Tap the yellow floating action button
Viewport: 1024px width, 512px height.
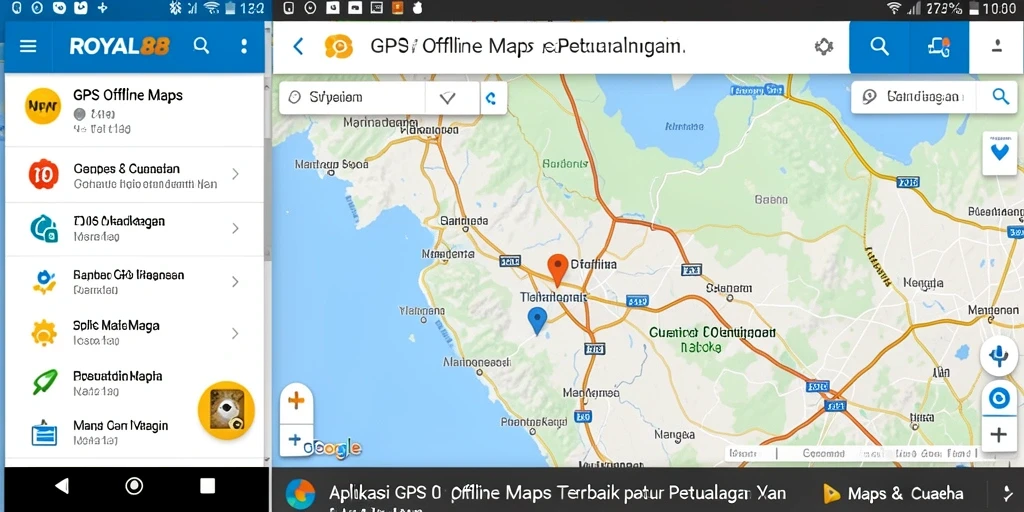tap(227, 410)
